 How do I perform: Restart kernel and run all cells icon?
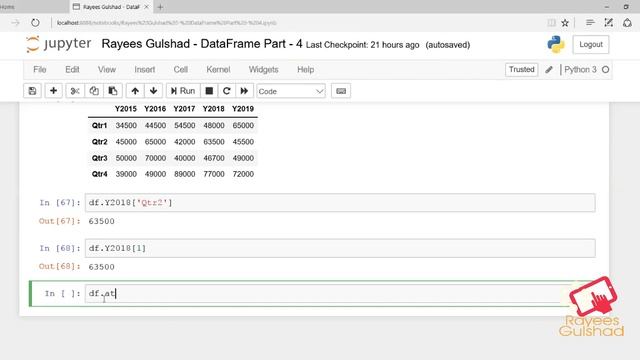pos(244,91)
